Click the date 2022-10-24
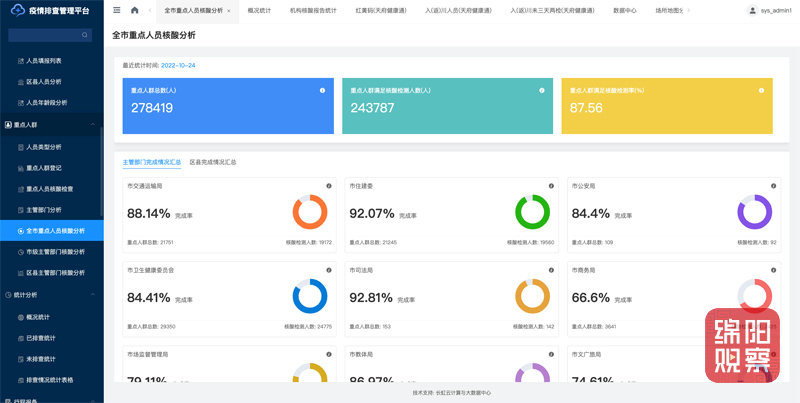Image resolution: width=800 pixels, height=403 pixels. pos(178,66)
